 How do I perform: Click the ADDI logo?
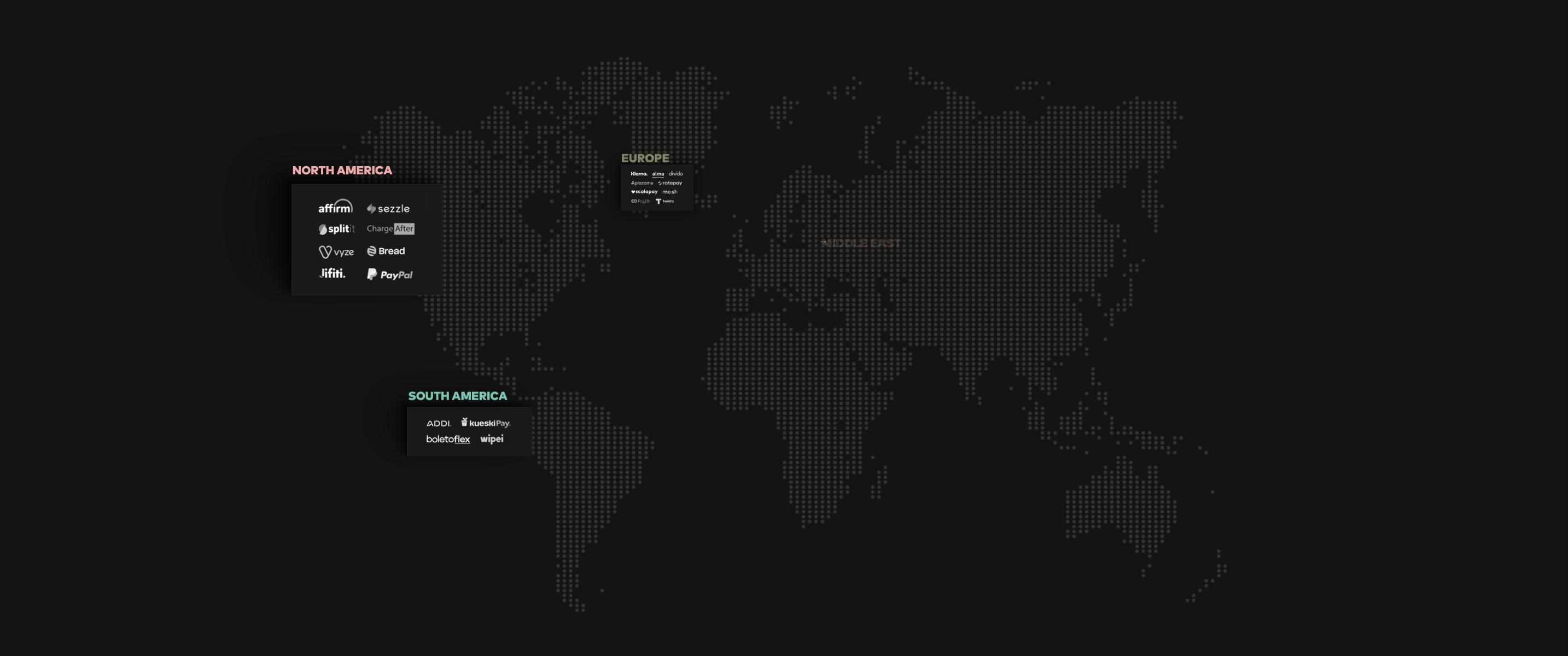pyautogui.click(x=438, y=423)
